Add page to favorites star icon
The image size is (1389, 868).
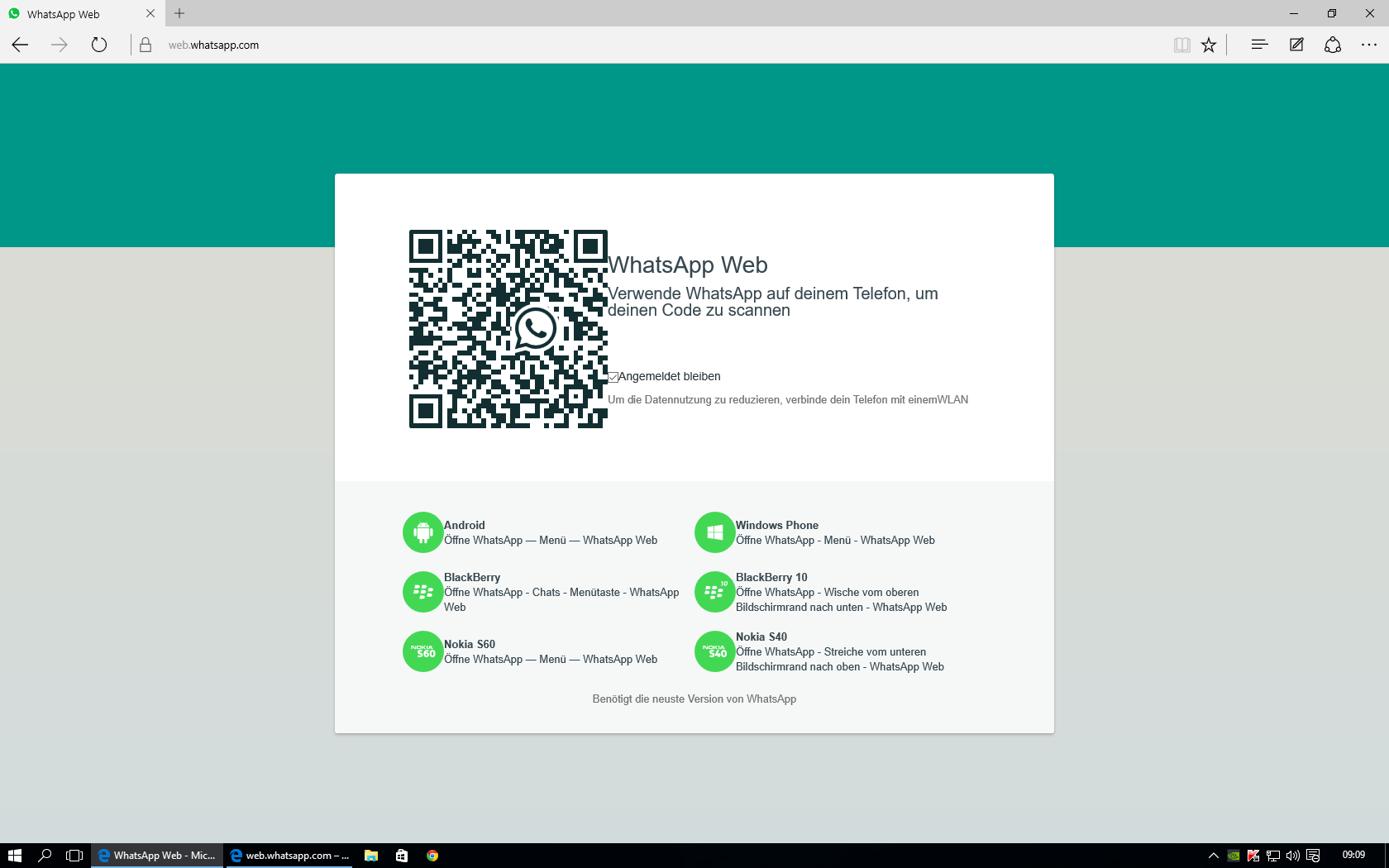pyautogui.click(x=1209, y=45)
